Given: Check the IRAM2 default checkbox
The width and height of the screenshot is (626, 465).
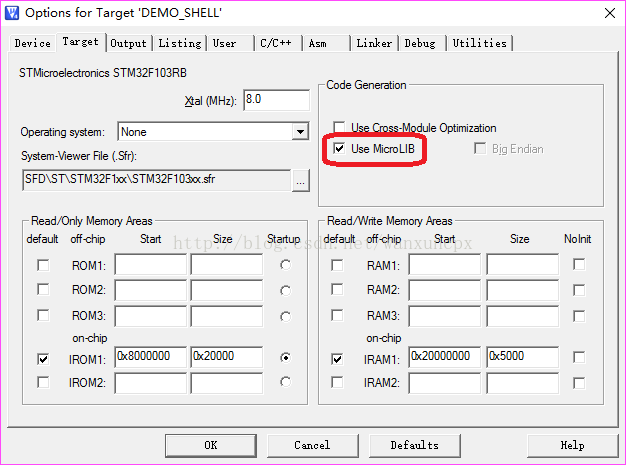Looking at the screenshot, I should [337, 382].
